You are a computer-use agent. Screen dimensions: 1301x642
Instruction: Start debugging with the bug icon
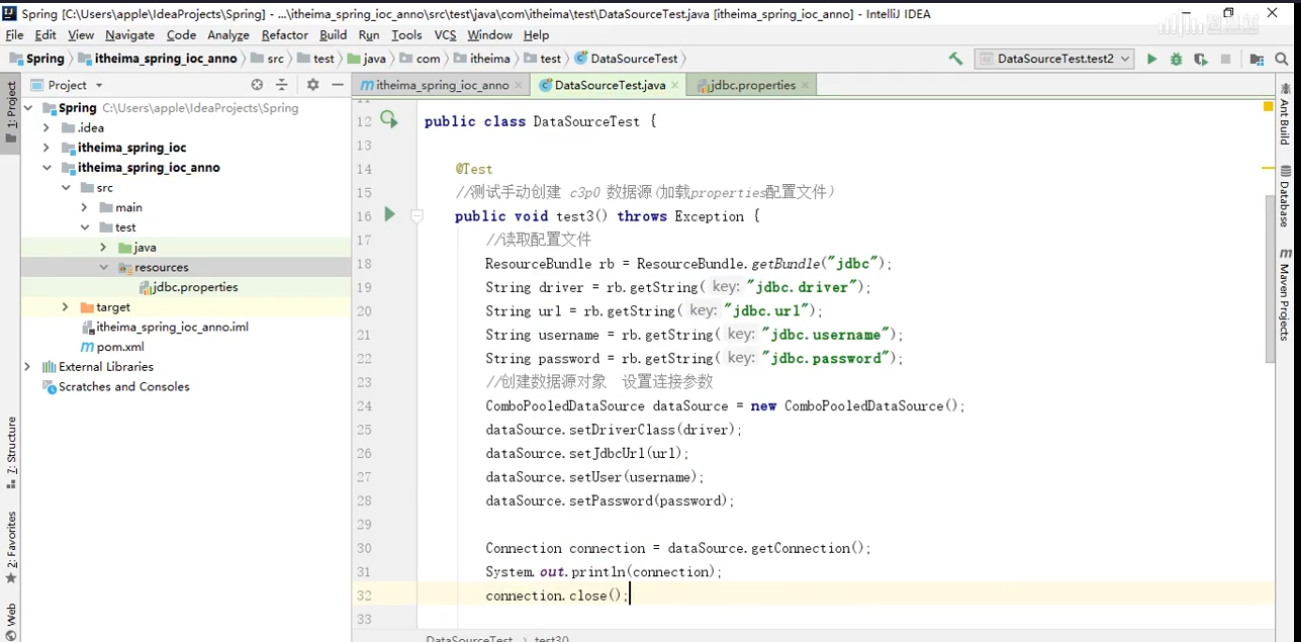click(1176, 59)
